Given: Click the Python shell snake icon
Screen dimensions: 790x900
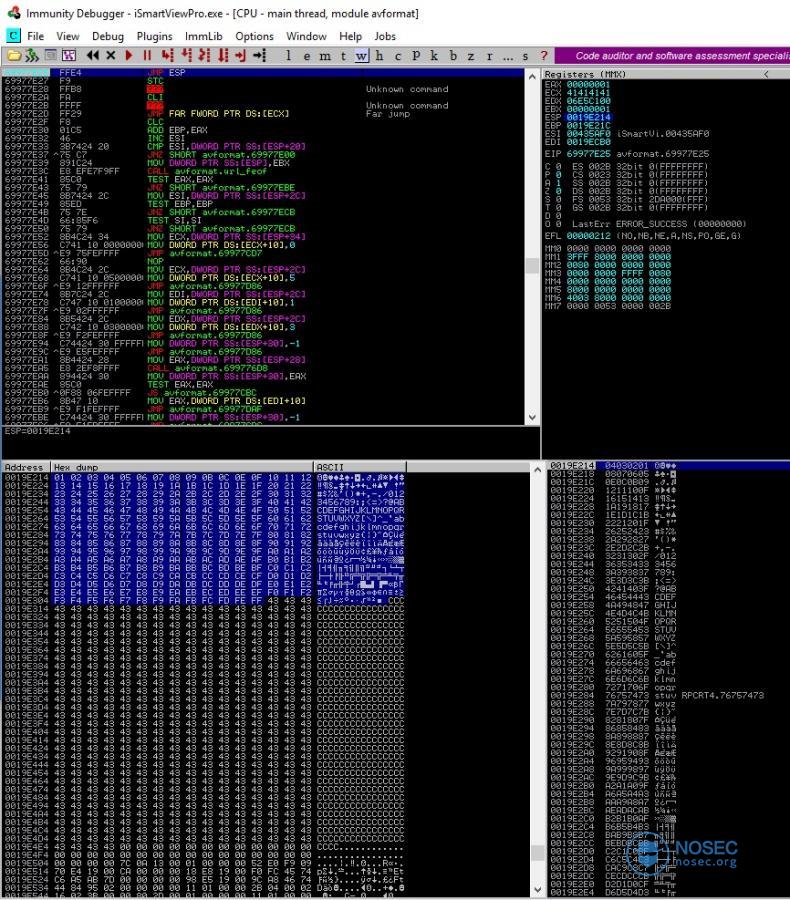Looking at the screenshot, I should 32,56.
